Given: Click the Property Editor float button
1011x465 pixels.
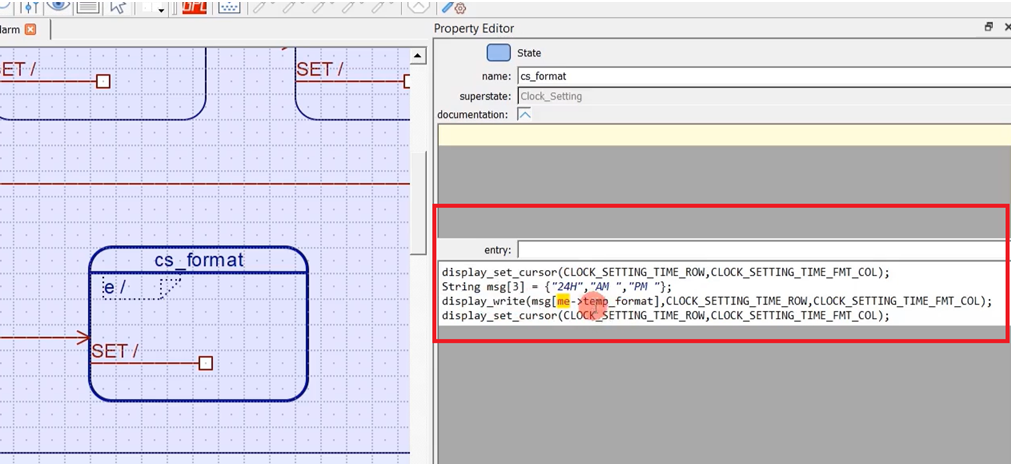Looking at the screenshot, I should tap(988, 27).
